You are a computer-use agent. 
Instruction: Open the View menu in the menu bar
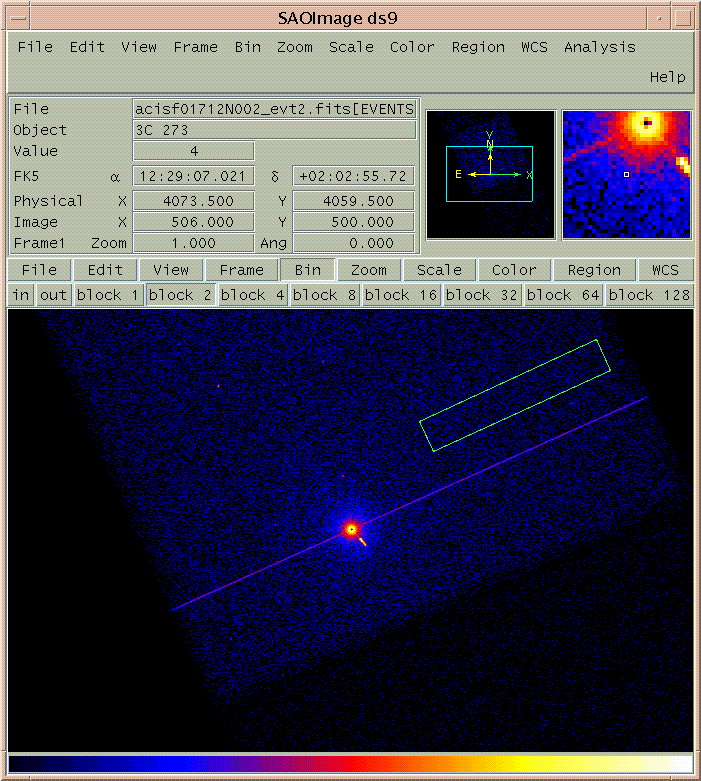coord(139,47)
